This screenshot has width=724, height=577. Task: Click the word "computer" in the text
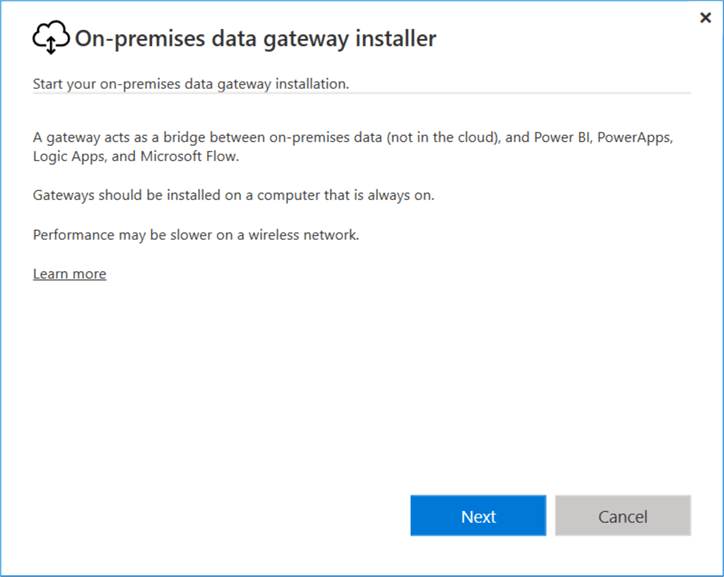[290, 196]
